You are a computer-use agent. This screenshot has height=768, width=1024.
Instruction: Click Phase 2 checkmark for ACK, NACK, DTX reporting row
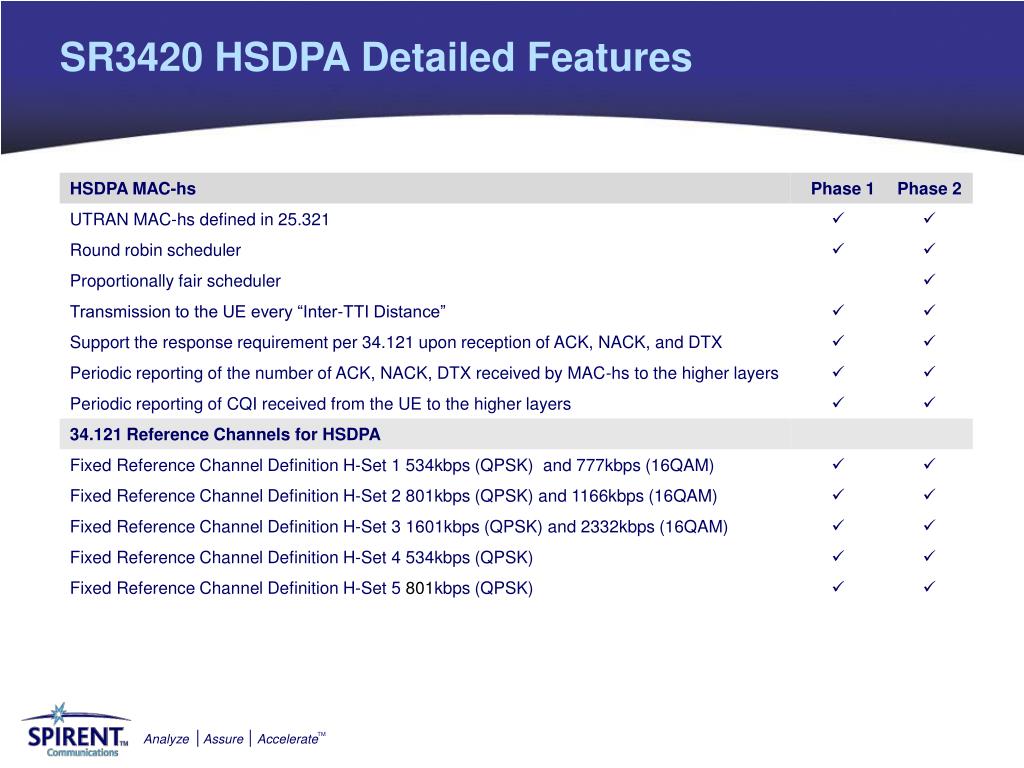929,371
